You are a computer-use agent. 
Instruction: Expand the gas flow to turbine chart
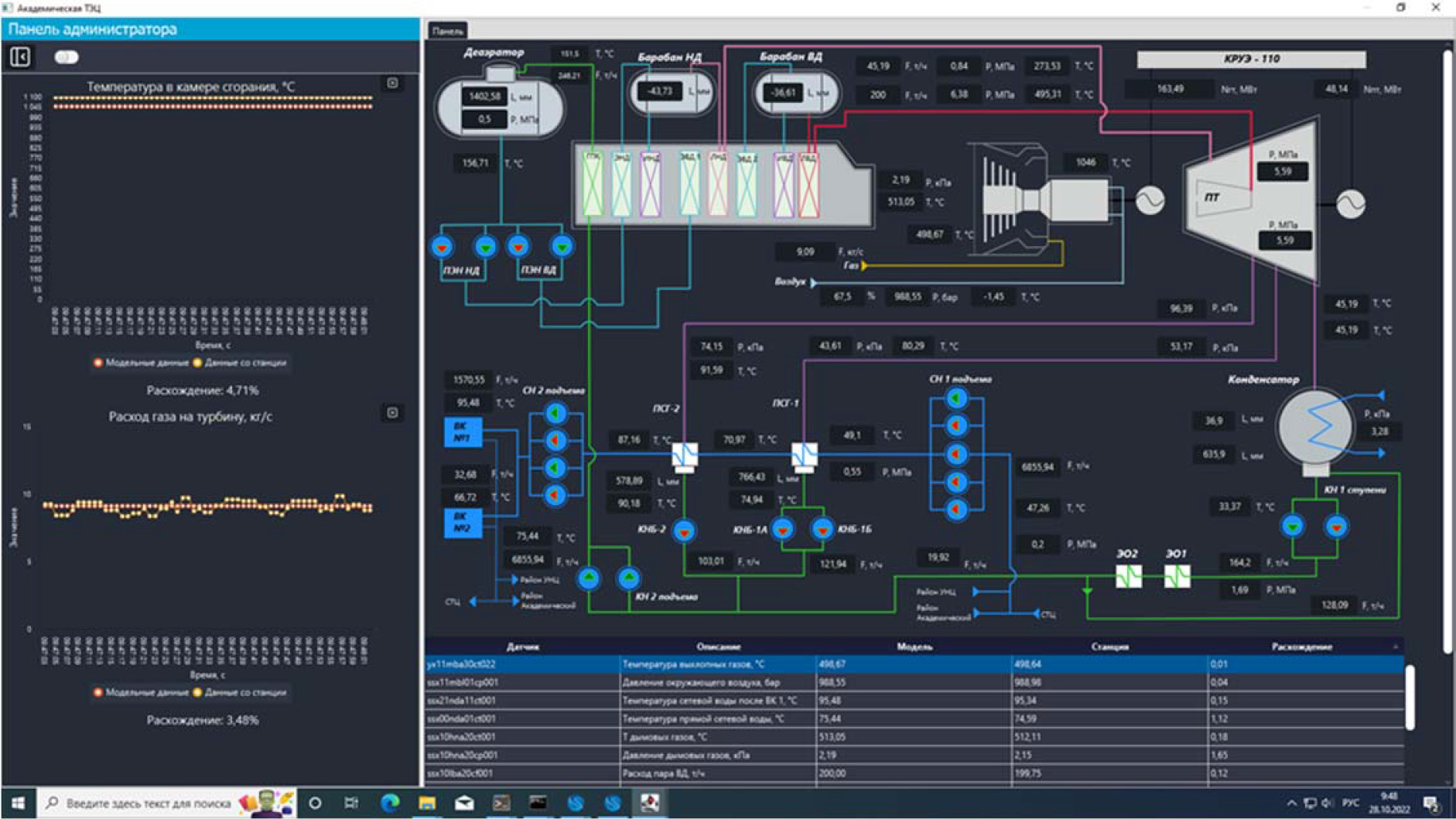coord(392,413)
